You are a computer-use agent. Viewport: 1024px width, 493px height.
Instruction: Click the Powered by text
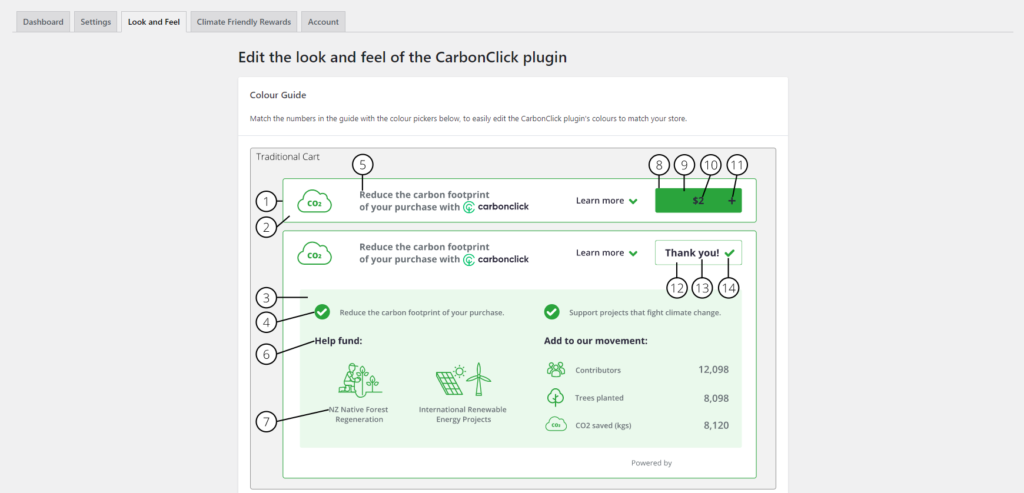[x=651, y=463]
